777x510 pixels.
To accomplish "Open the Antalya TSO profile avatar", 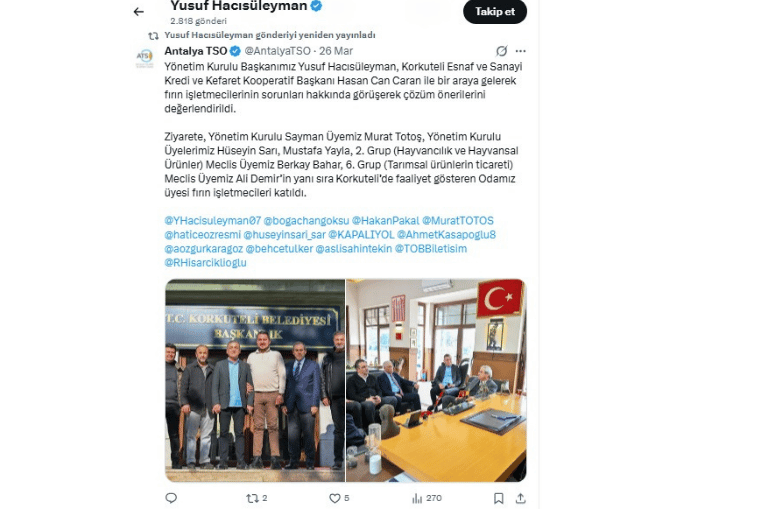I will click(145, 57).
